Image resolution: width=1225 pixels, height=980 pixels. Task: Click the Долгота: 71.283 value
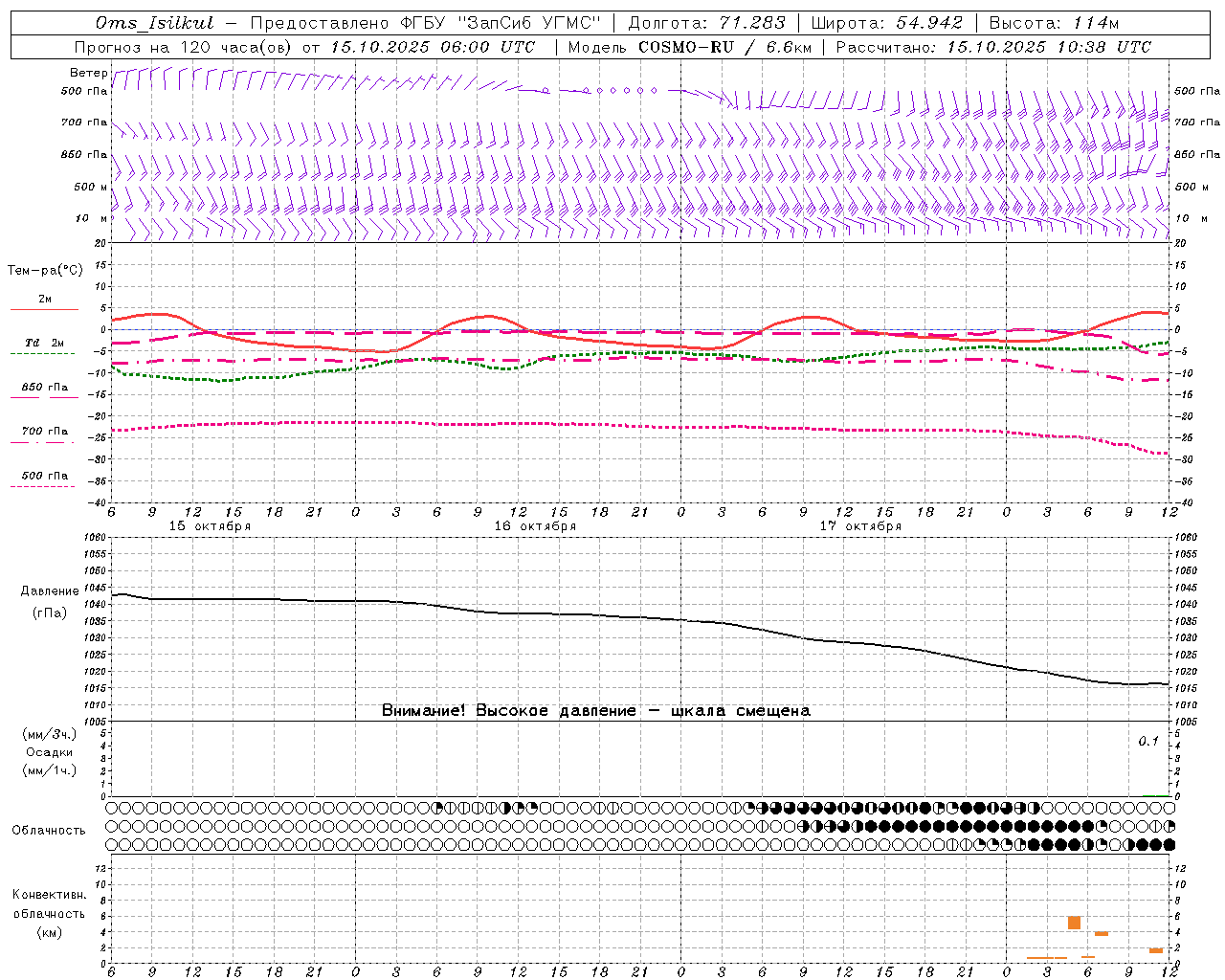point(706,23)
